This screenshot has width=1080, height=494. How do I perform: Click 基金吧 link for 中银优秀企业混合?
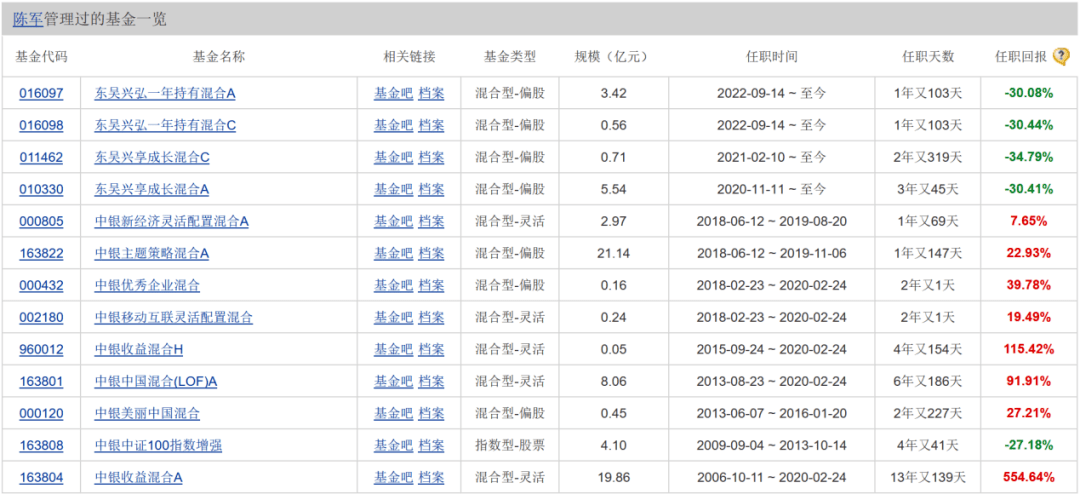(x=393, y=285)
